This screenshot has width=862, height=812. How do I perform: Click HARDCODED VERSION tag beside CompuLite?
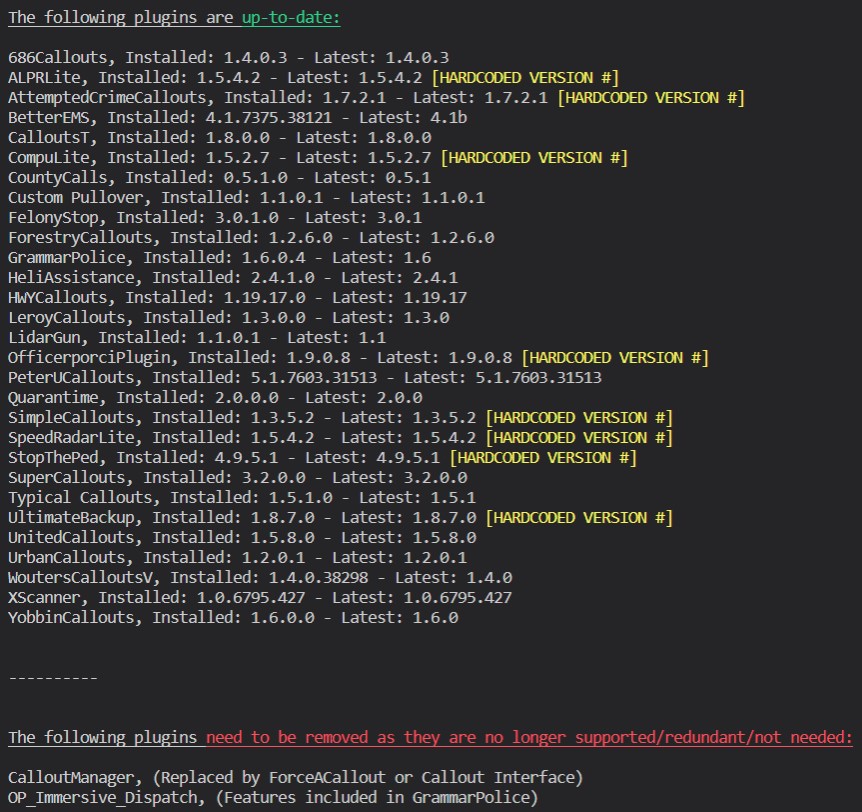pos(534,157)
